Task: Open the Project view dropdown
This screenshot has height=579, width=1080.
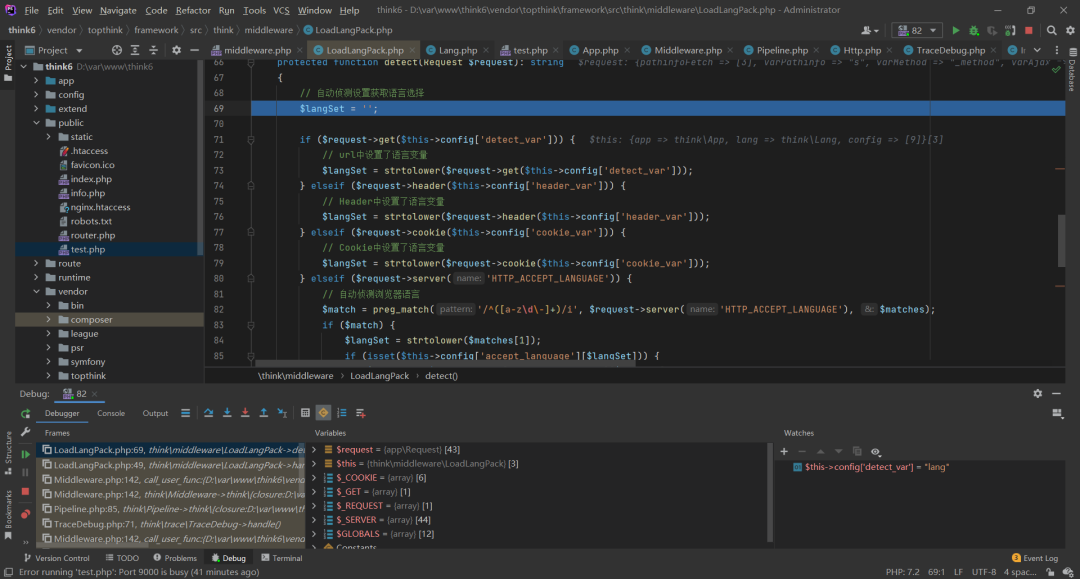Action: coord(53,50)
